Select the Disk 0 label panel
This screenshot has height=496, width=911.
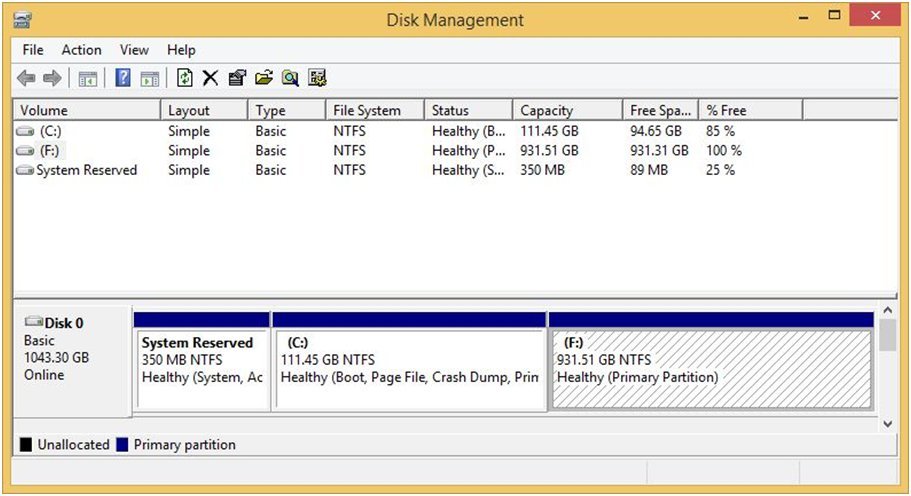coord(70,360)
